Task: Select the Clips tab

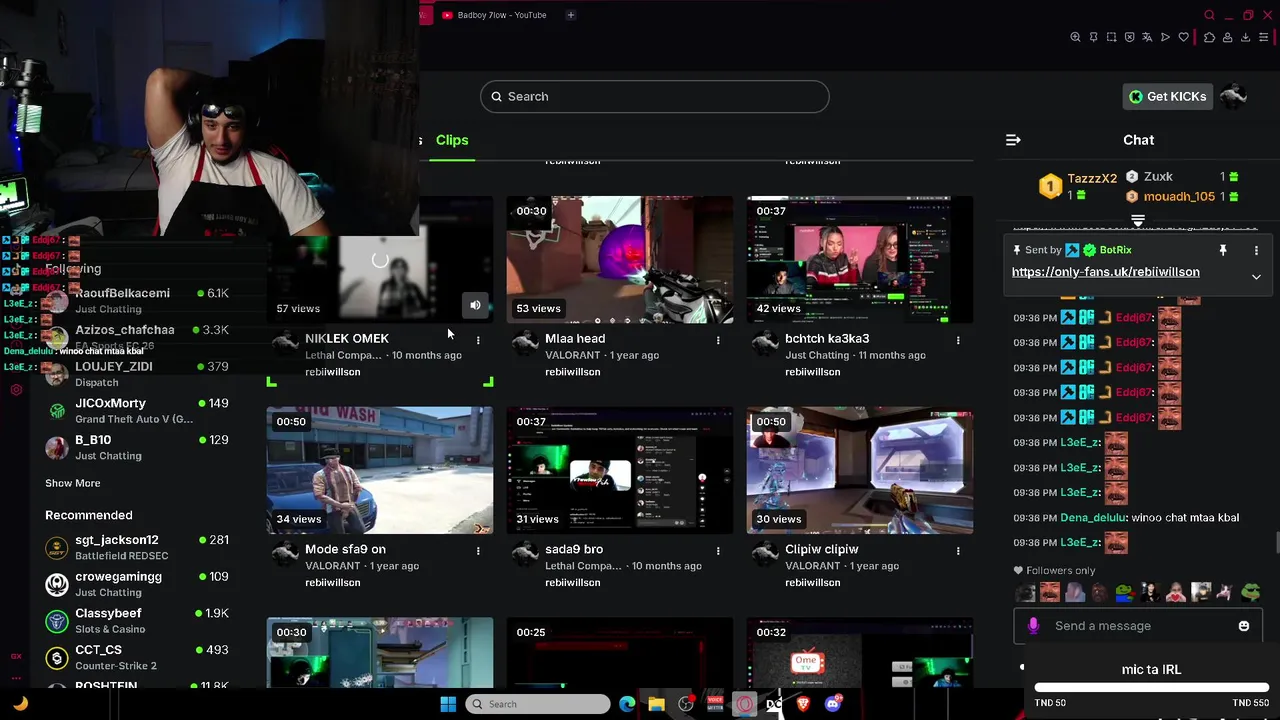Action: coord(452,140)
